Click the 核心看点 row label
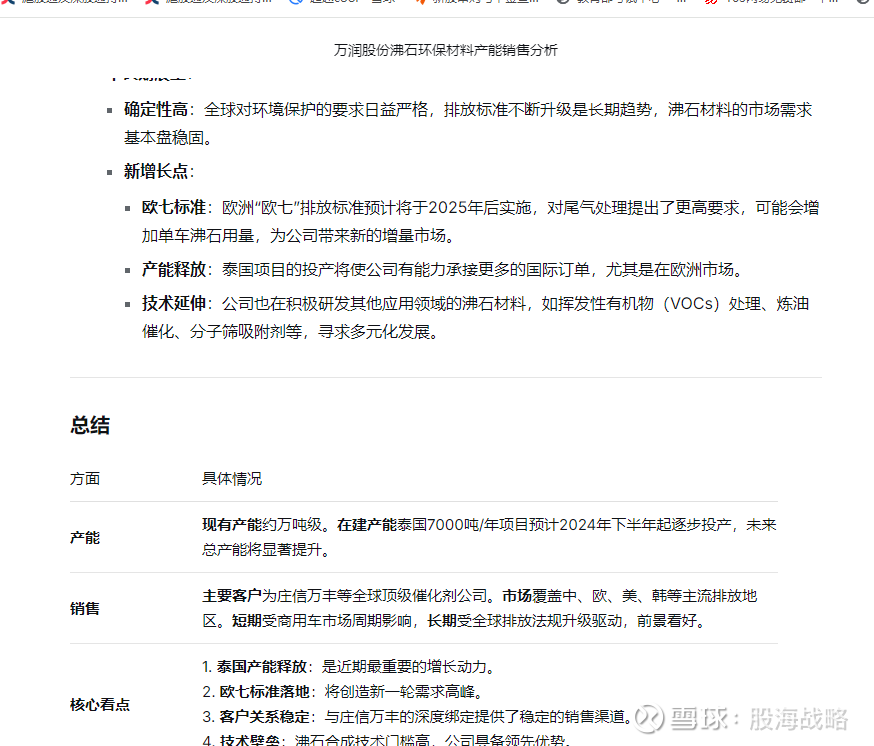This screenshot has height=746, width=874. [100, 704]
